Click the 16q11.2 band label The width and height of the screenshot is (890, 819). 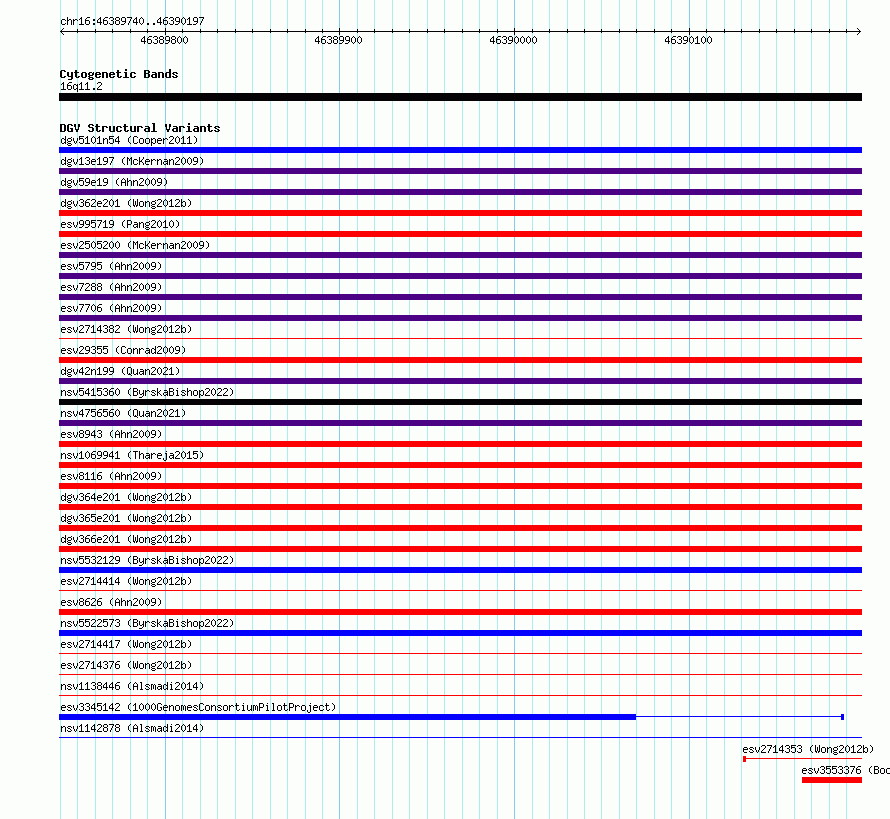[x=81, y=86]
